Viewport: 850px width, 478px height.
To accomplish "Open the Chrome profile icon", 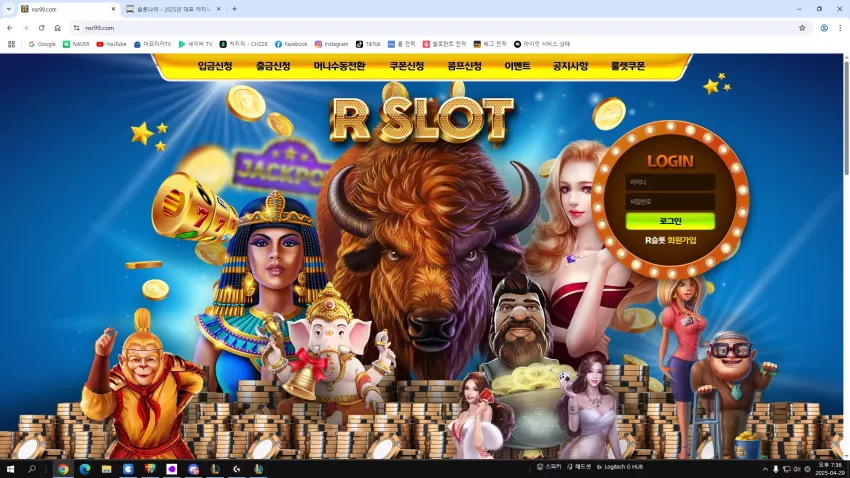I will click(824, 28).
